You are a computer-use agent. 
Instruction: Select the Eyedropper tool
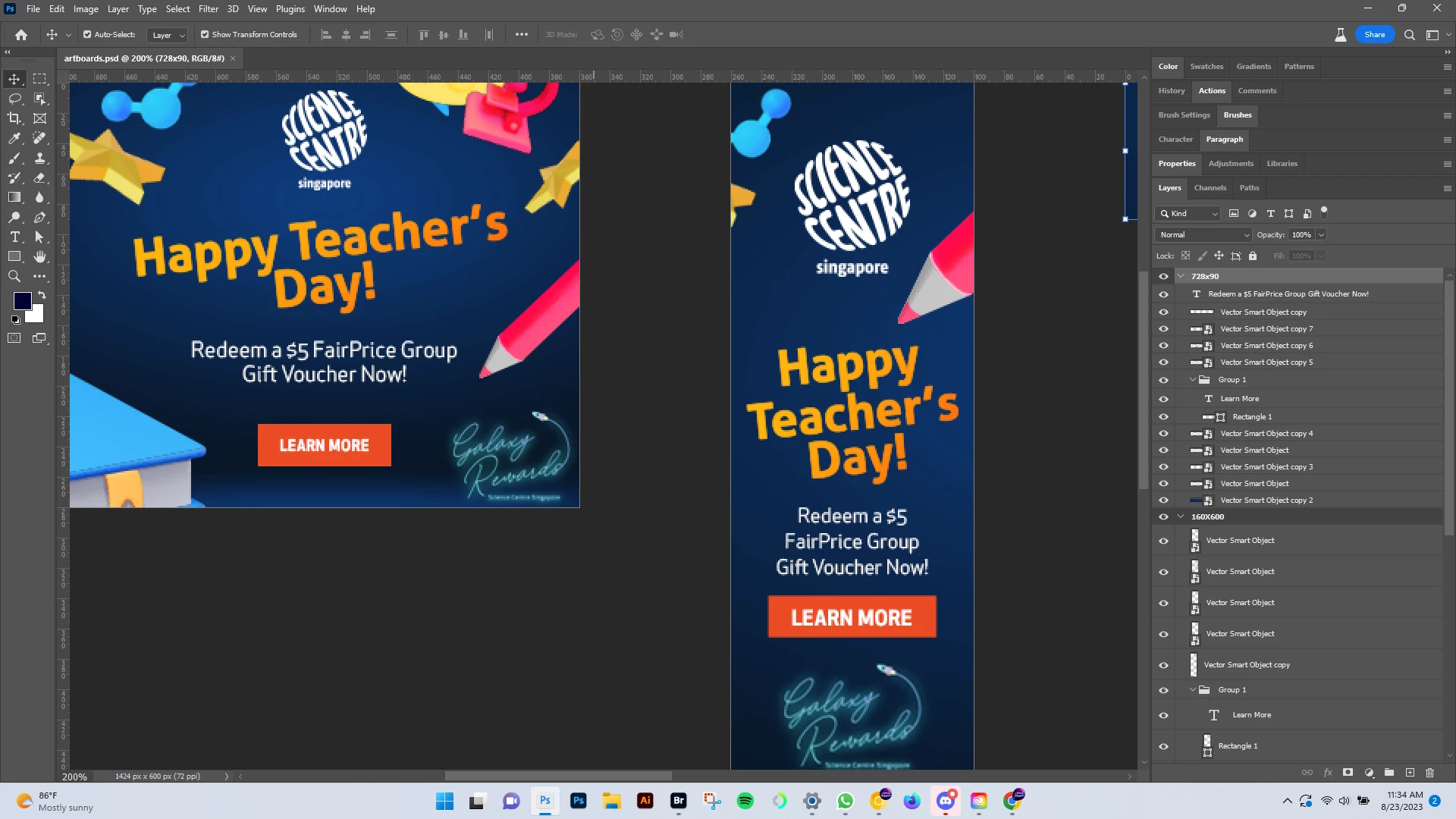click(x=14, y=138)
